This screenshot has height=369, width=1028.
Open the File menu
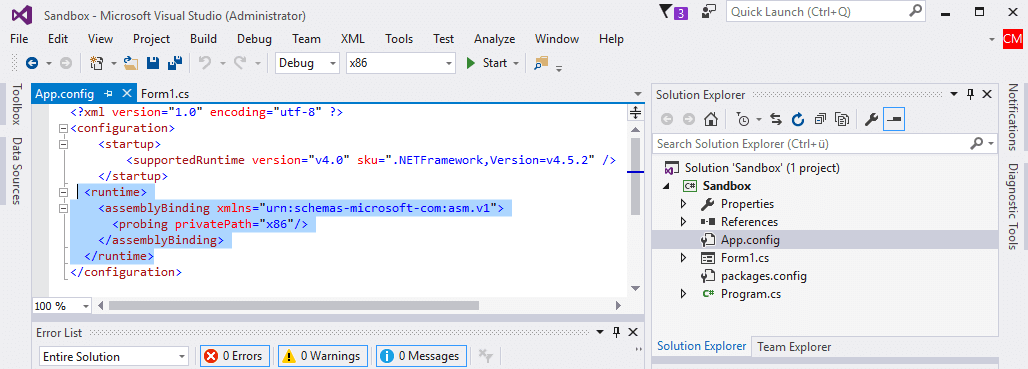[19, 39]
